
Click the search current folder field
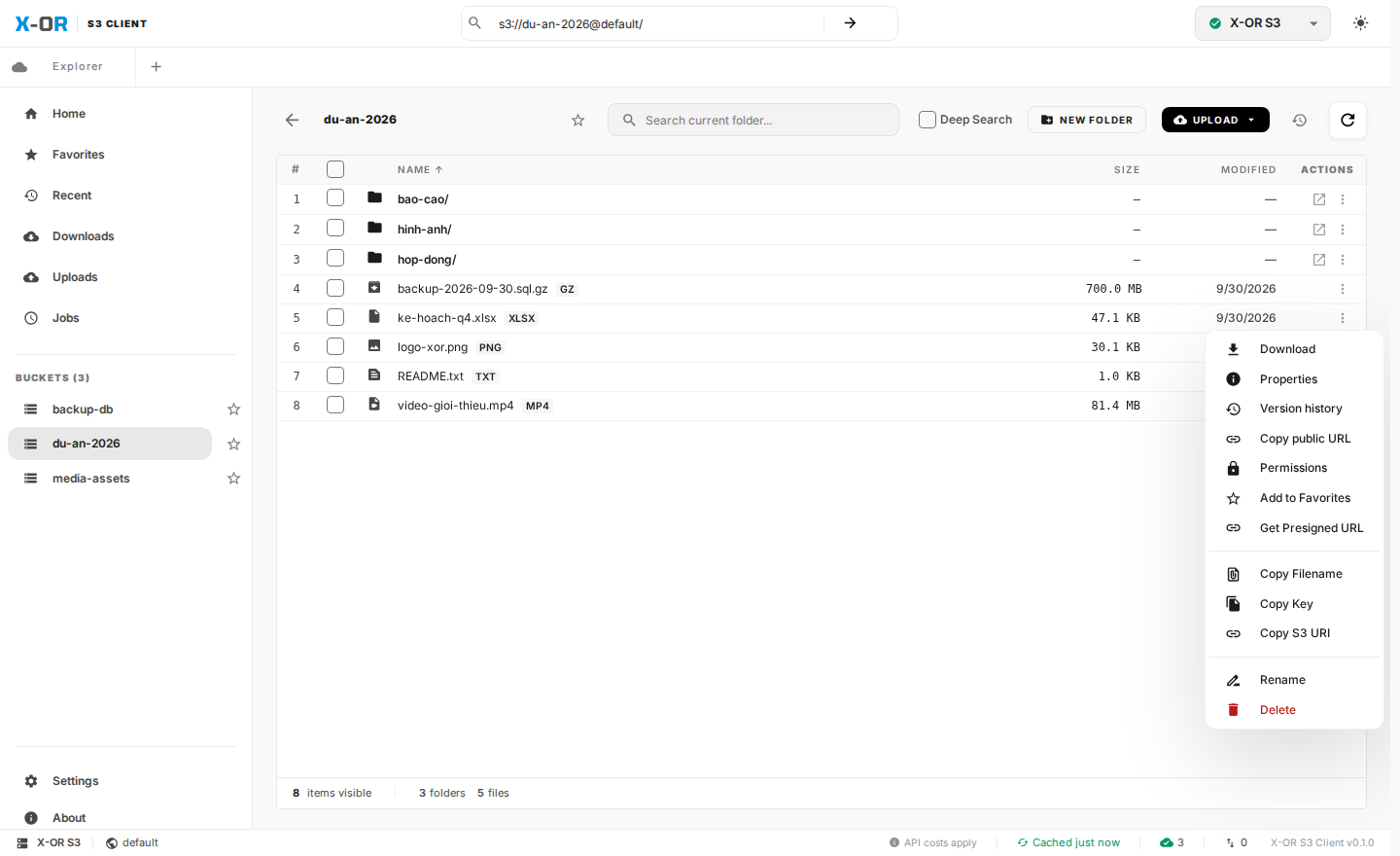point(753,120)
